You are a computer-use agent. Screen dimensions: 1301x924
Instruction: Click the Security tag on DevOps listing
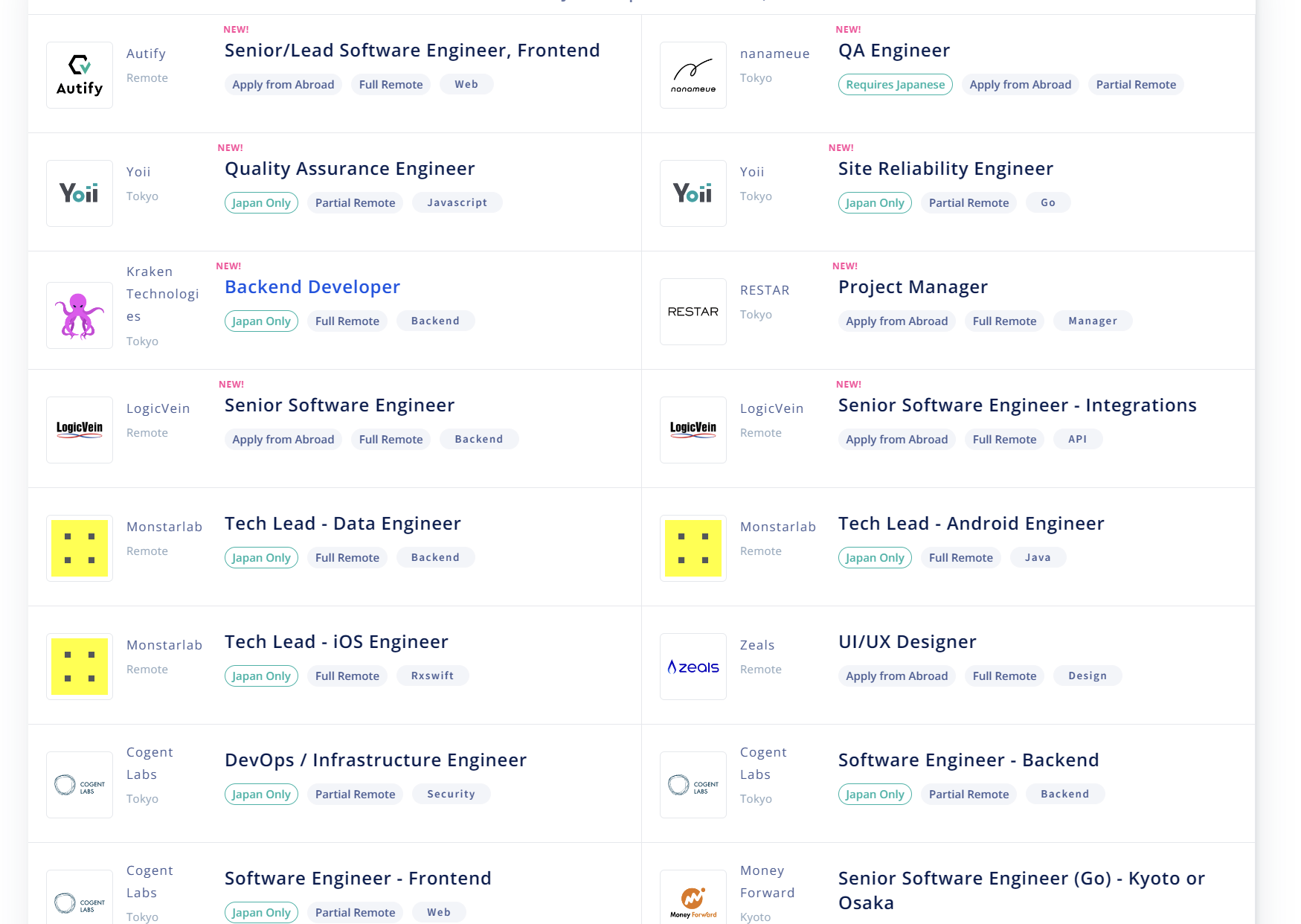pos(451,795)
